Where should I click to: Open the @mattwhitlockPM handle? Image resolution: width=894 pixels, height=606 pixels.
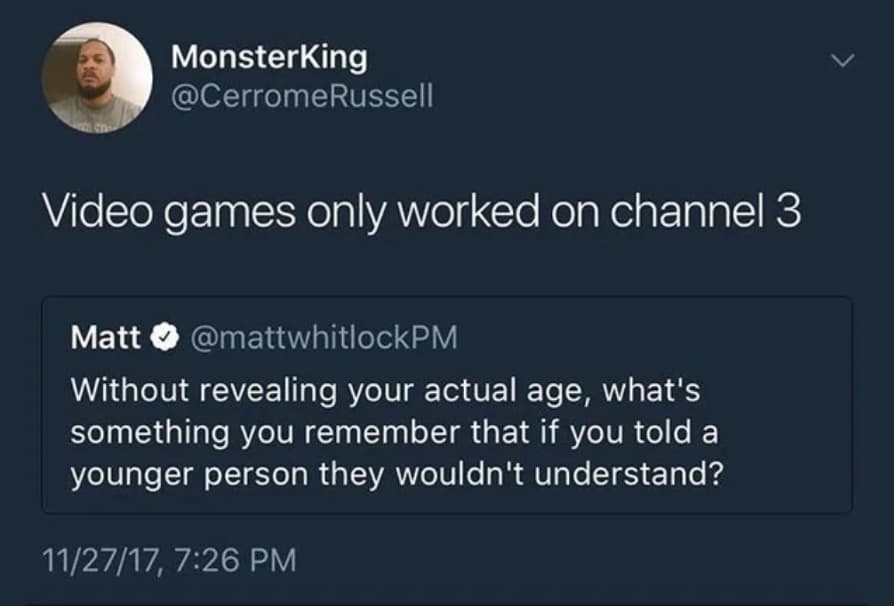318,339
